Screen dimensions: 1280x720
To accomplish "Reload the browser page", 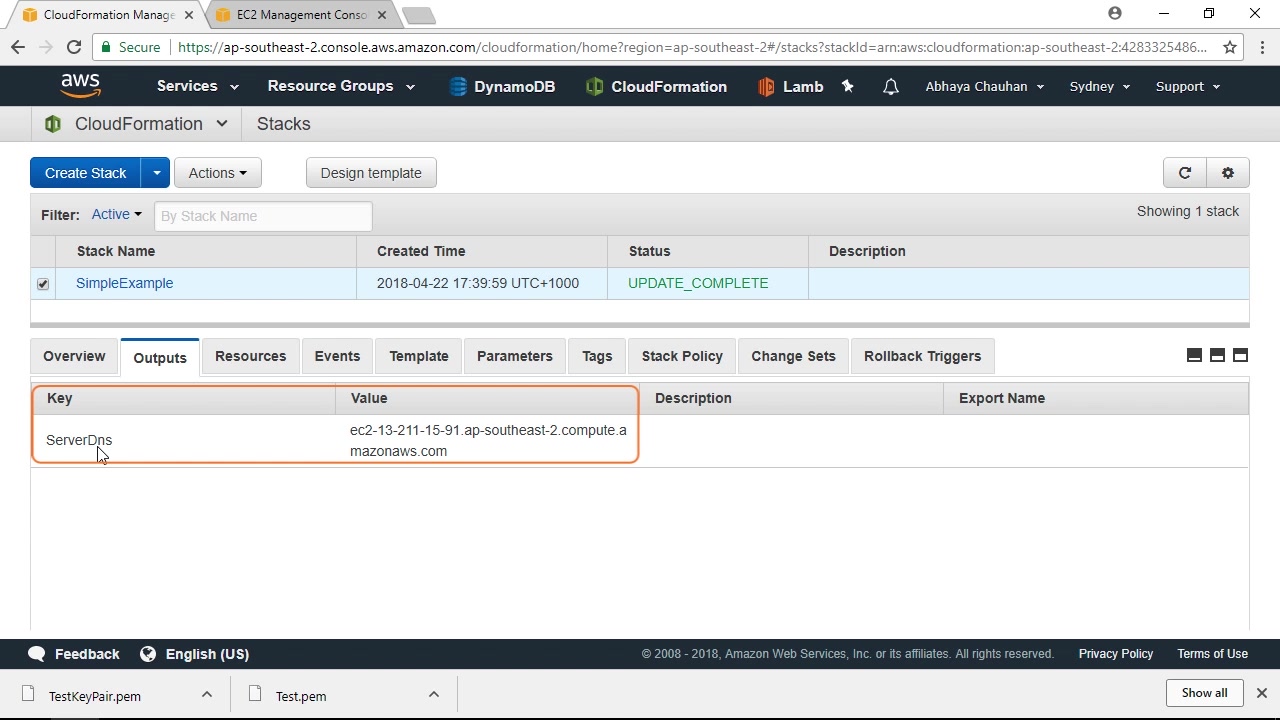I will point(73,47).
